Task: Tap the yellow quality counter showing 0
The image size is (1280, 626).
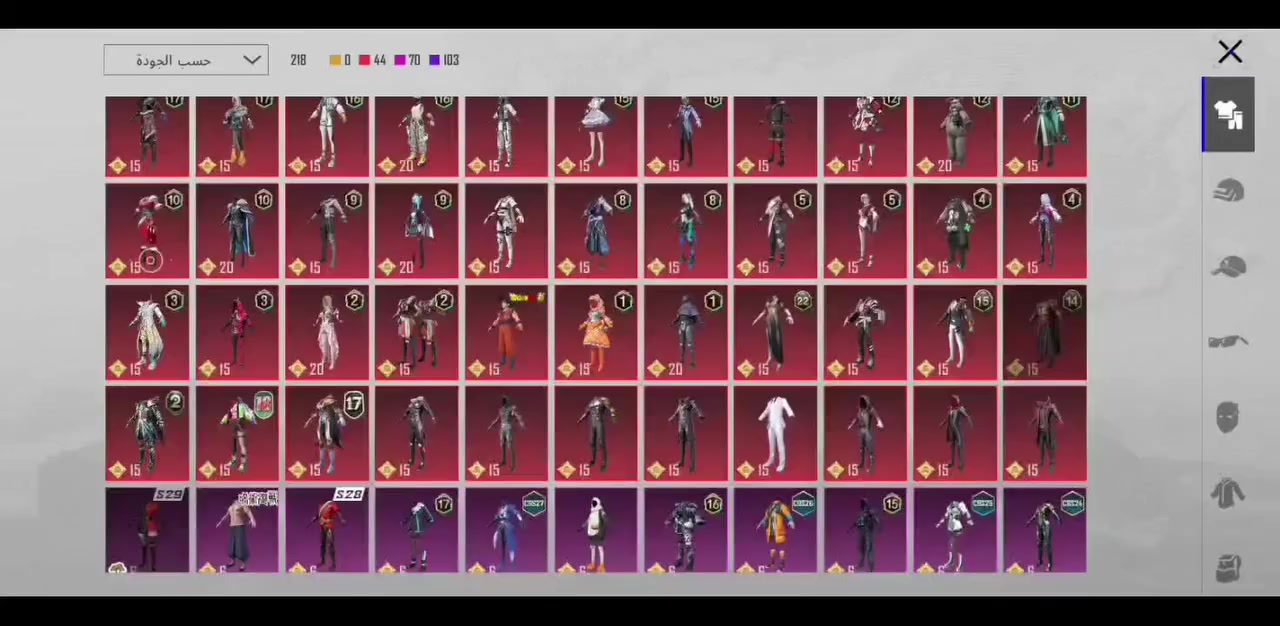Action: click(340, 60)
